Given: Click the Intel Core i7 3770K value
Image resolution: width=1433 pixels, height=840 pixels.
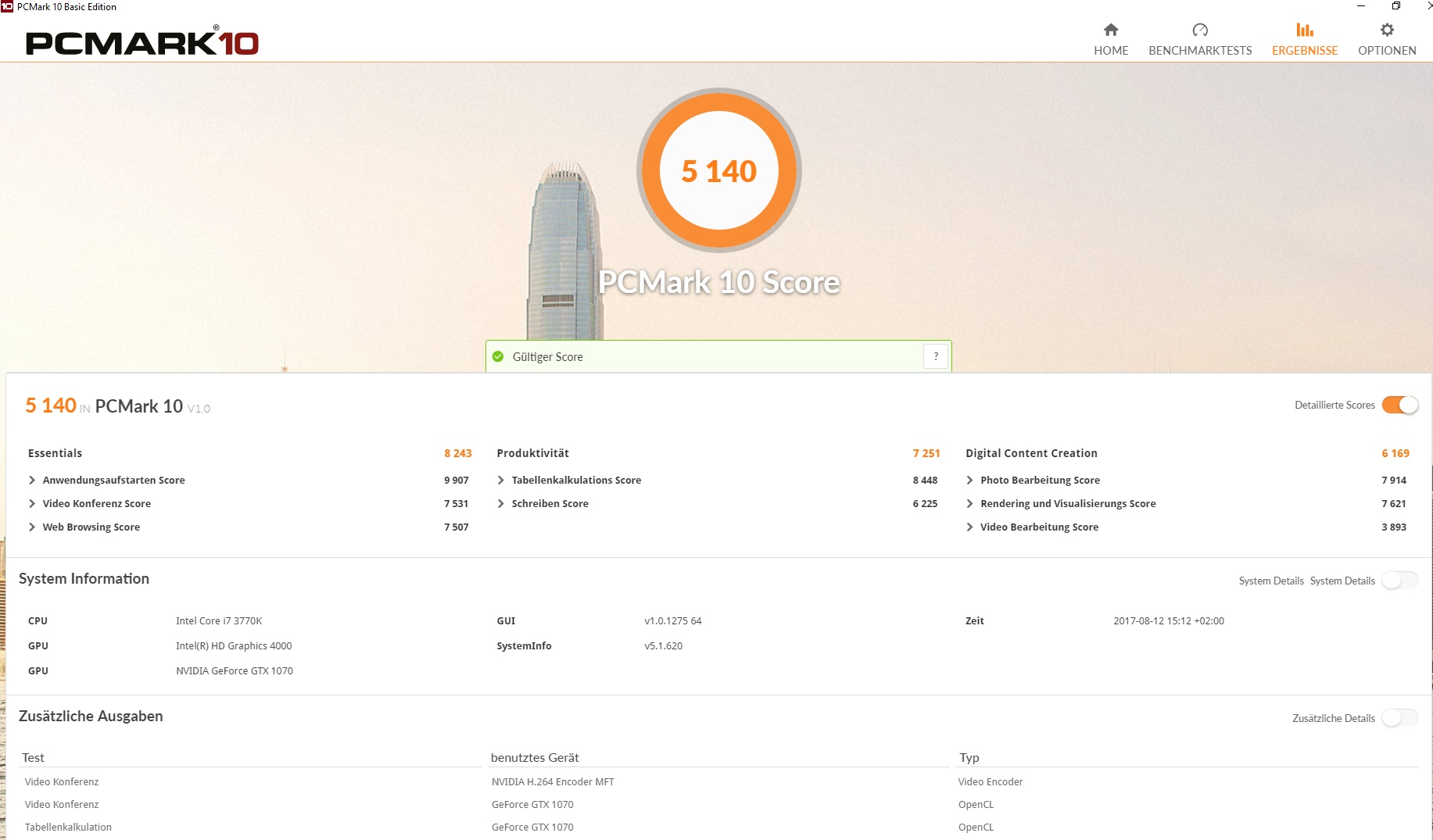Looking at the screenshot, I should tap(219, 621).
